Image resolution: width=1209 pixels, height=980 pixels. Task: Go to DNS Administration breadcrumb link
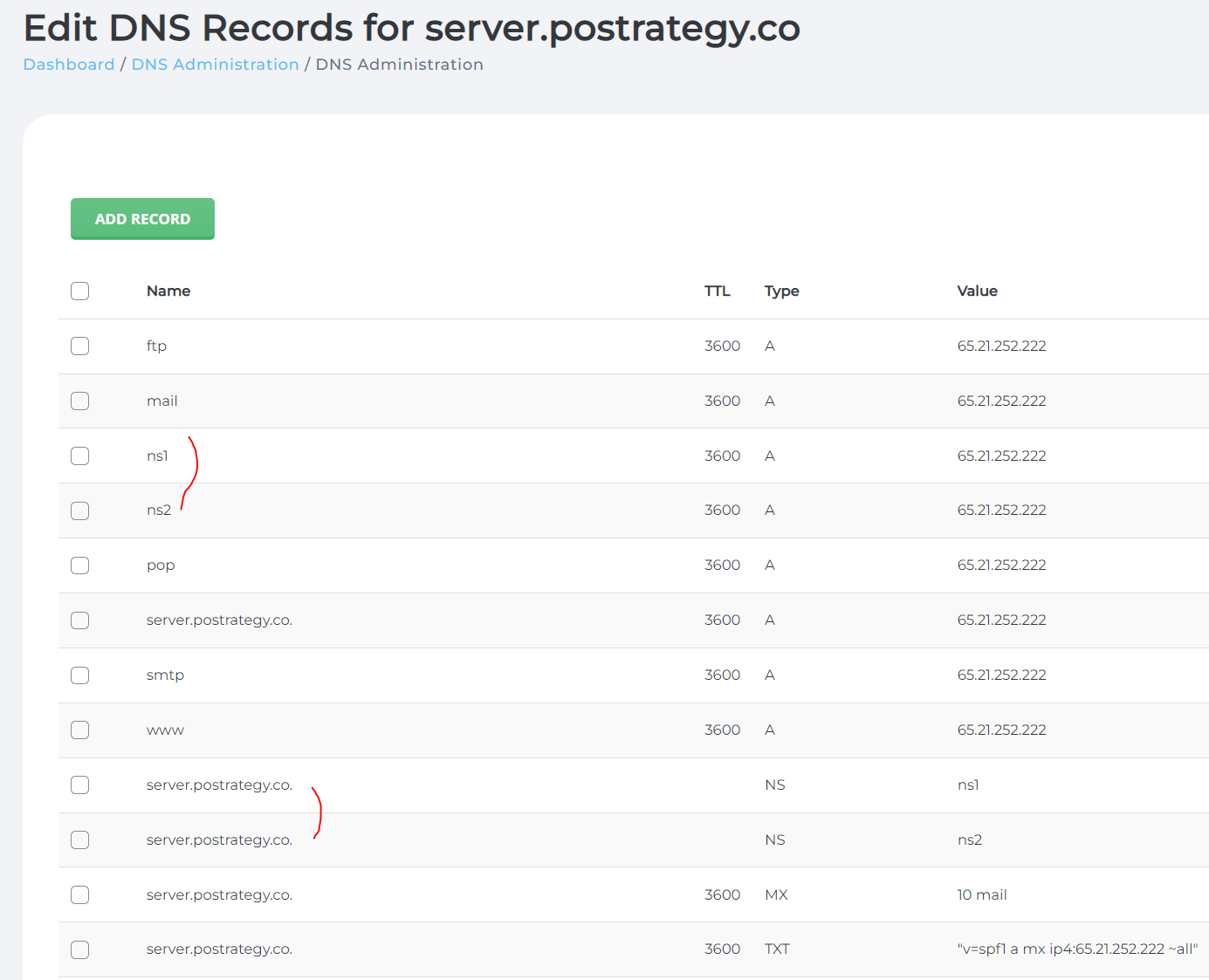(216, 65)
